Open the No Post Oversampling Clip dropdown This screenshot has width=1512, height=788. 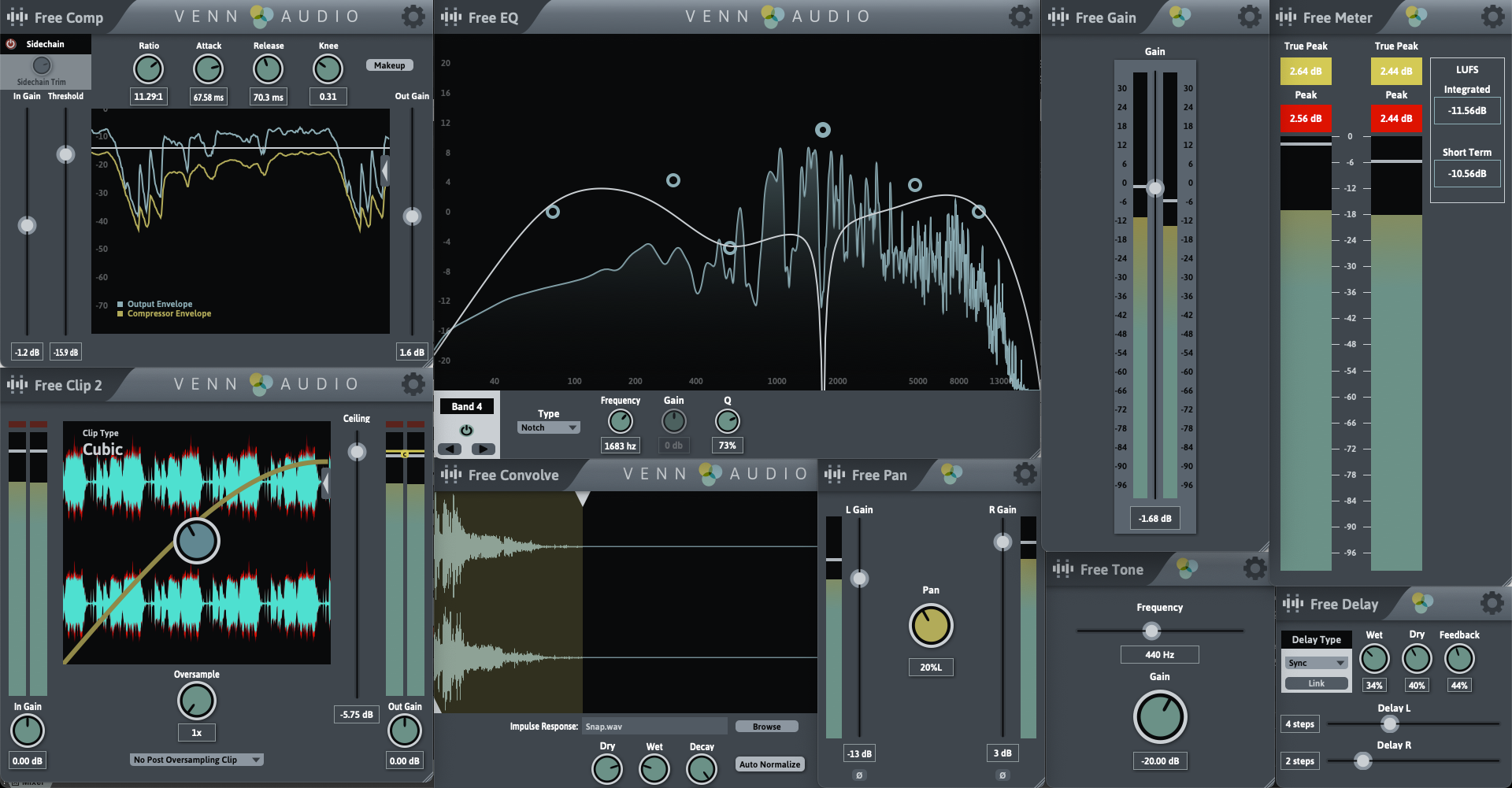[196, 759]
